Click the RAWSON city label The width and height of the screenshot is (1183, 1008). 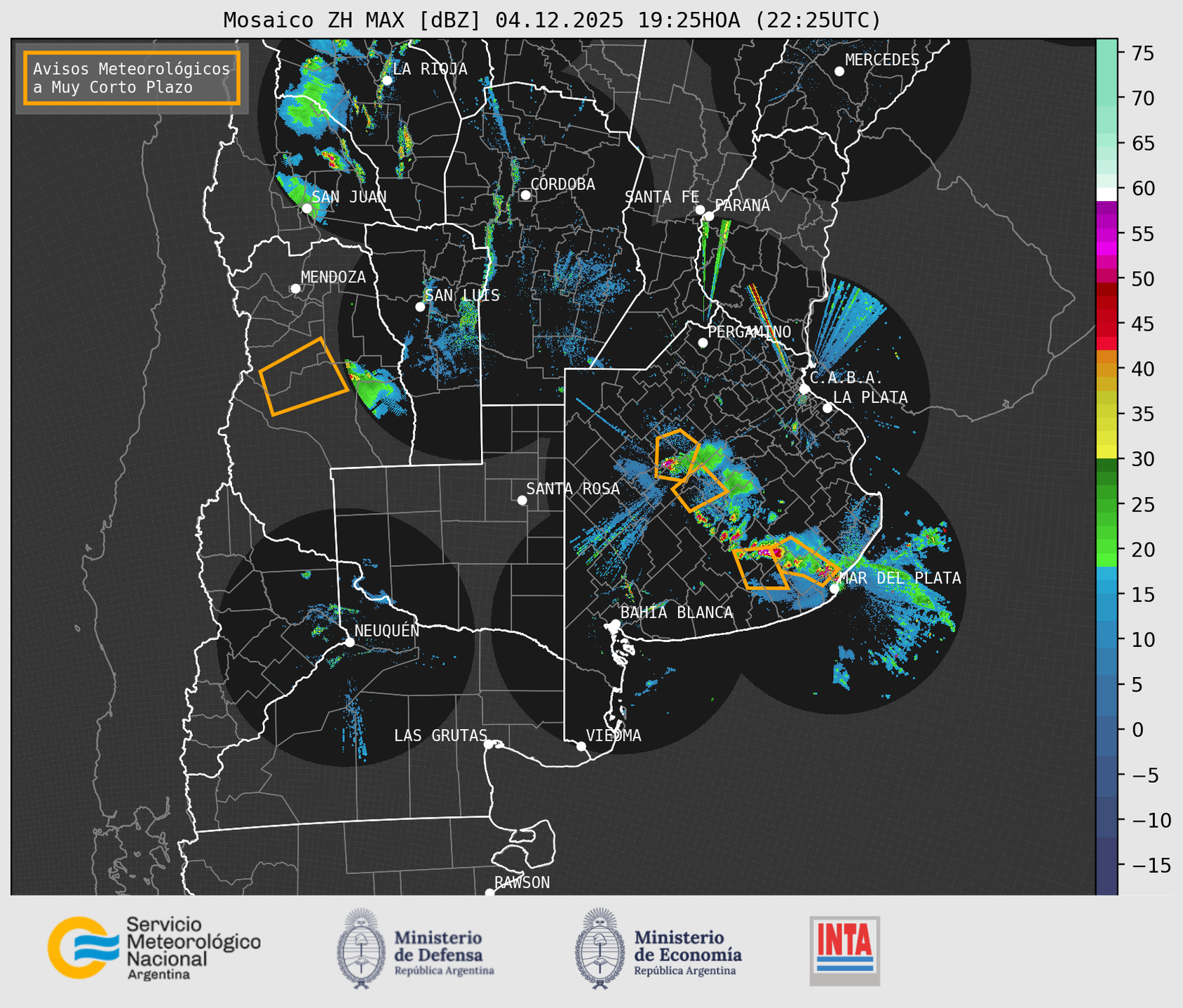point(522,883)
